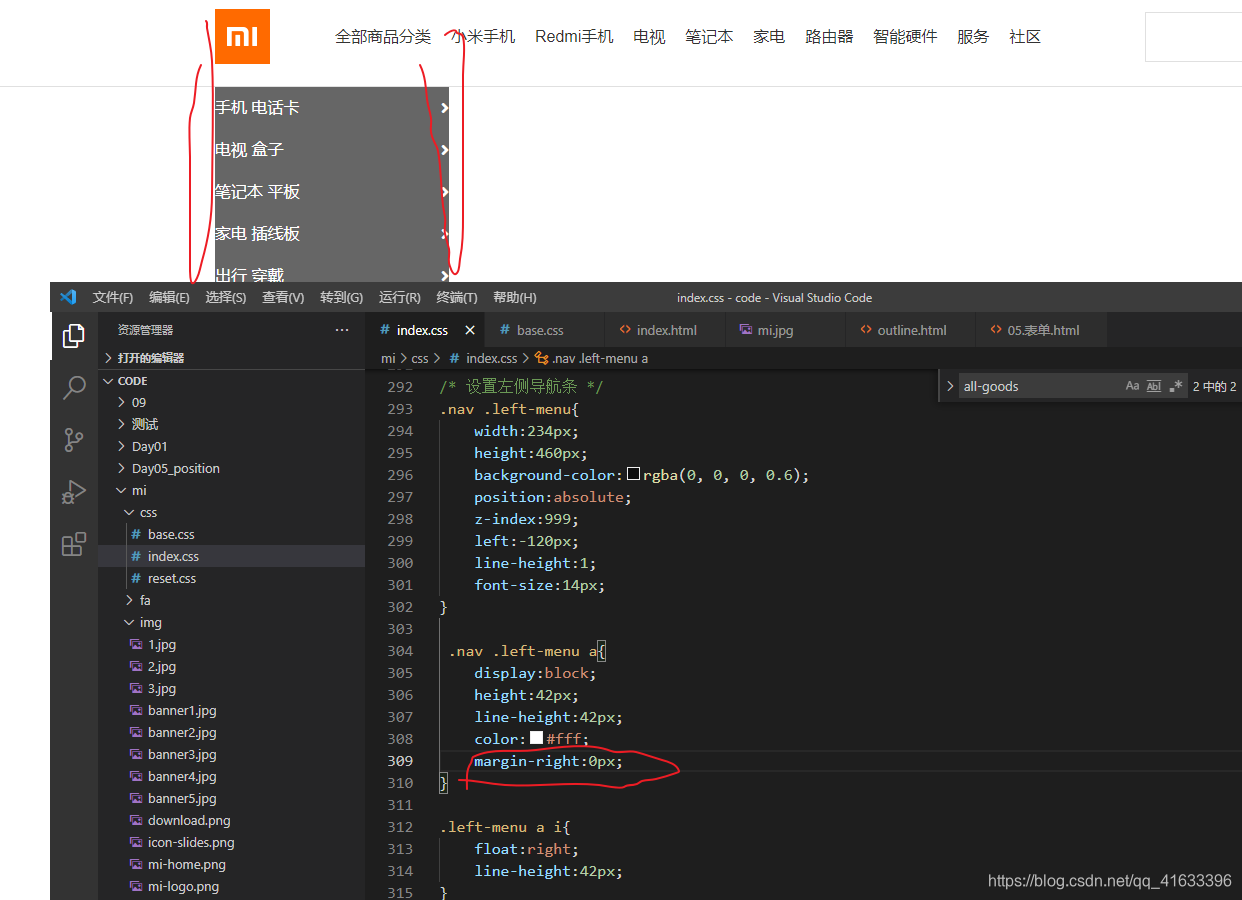1242x900 pixels.
Task: Open the Explorer panel three-dots more actions
Action: click(x=342, y=330)
